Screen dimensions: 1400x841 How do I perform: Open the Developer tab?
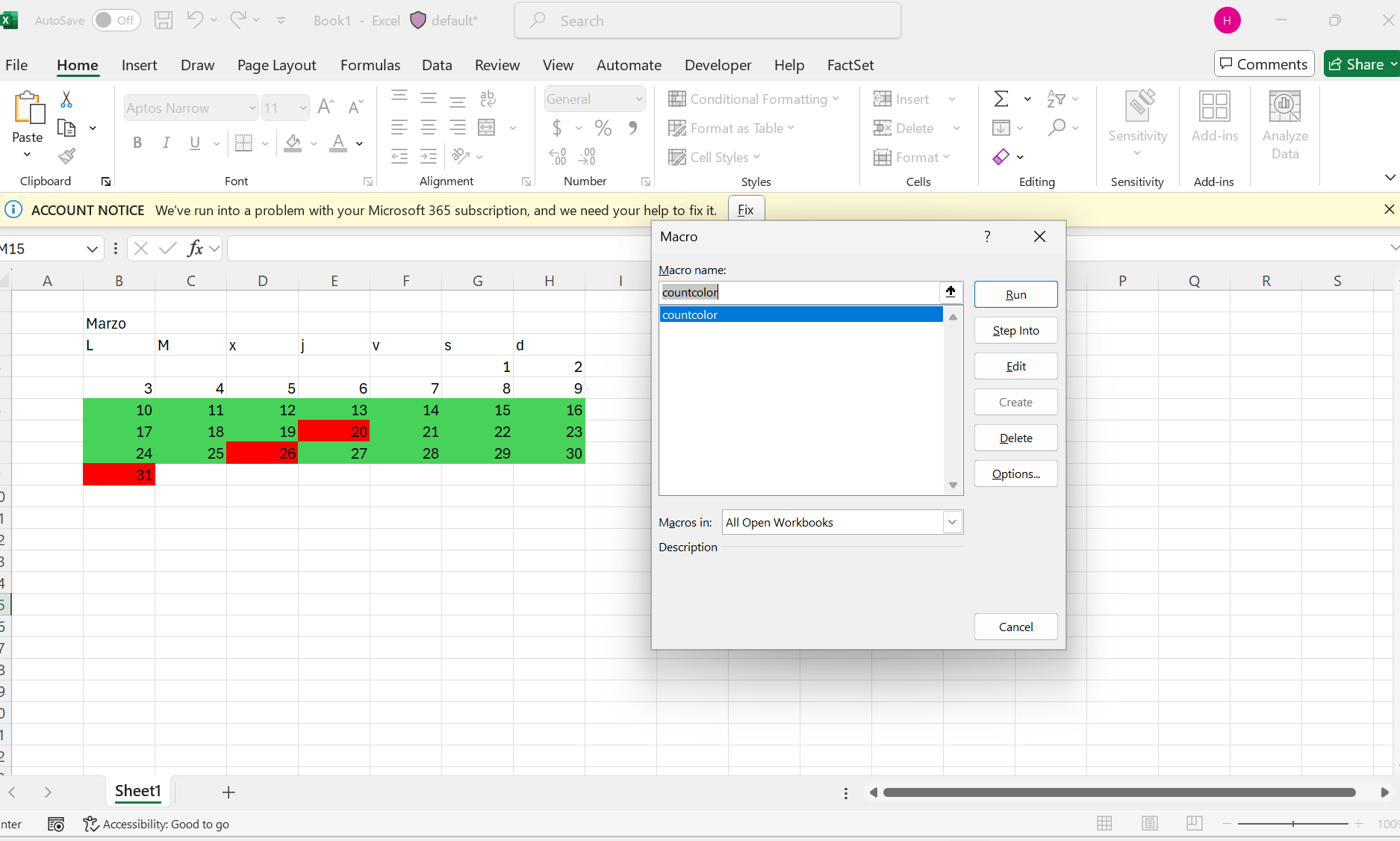click(718, 65)
